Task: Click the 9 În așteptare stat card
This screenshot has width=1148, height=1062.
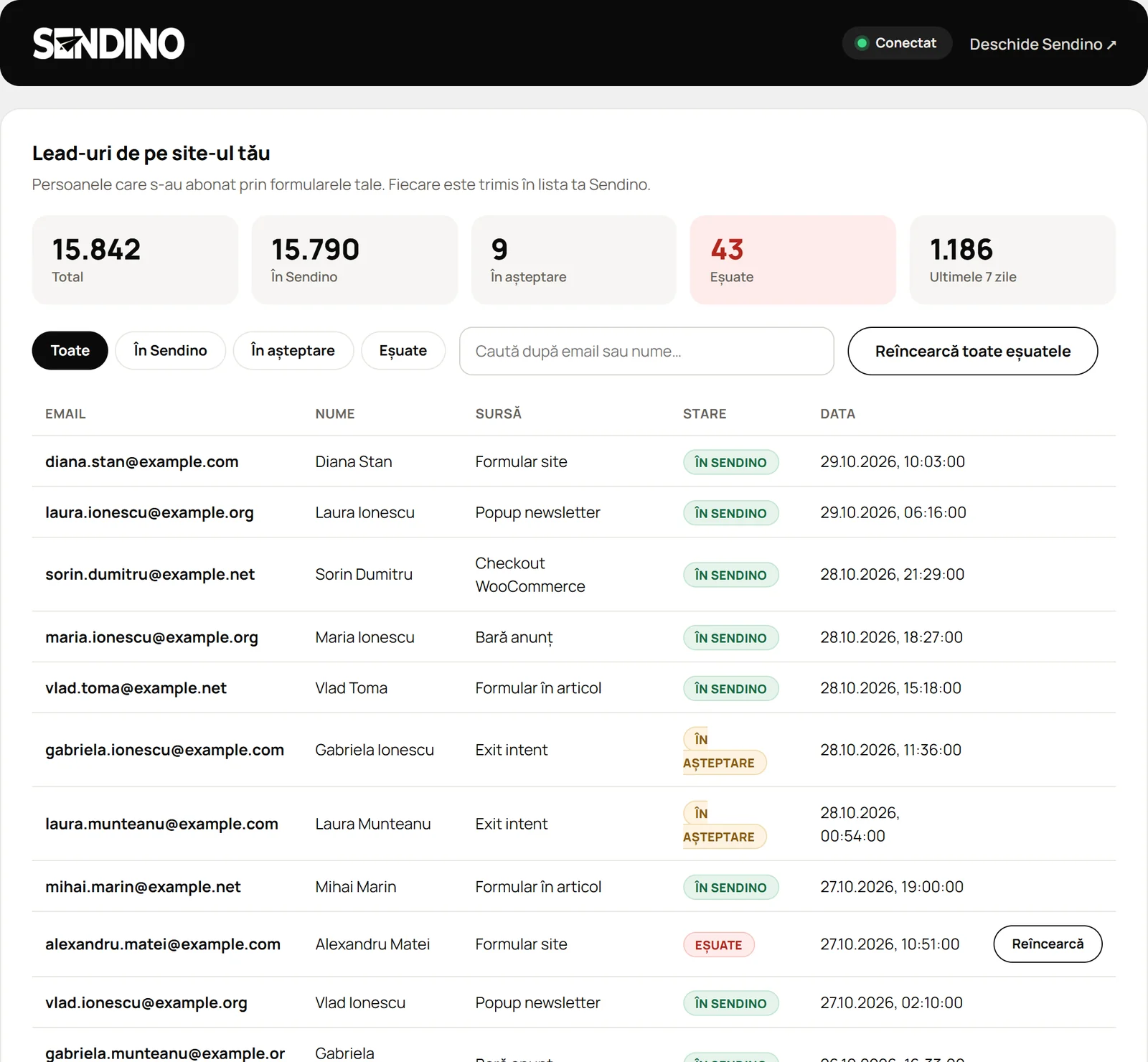Action: click(574, 260)
